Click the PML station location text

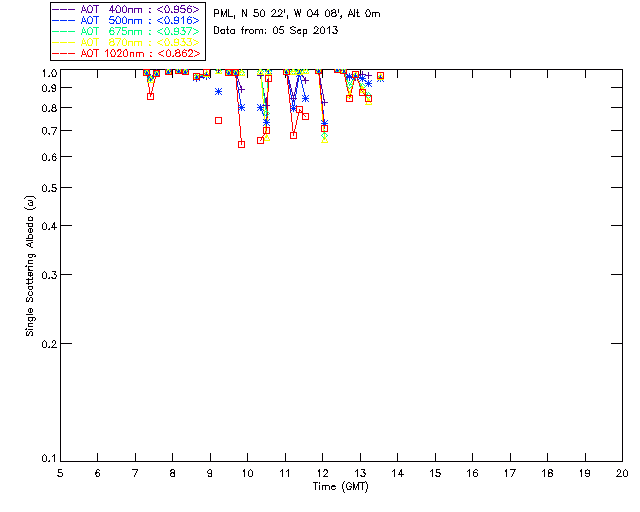point(297,14)
